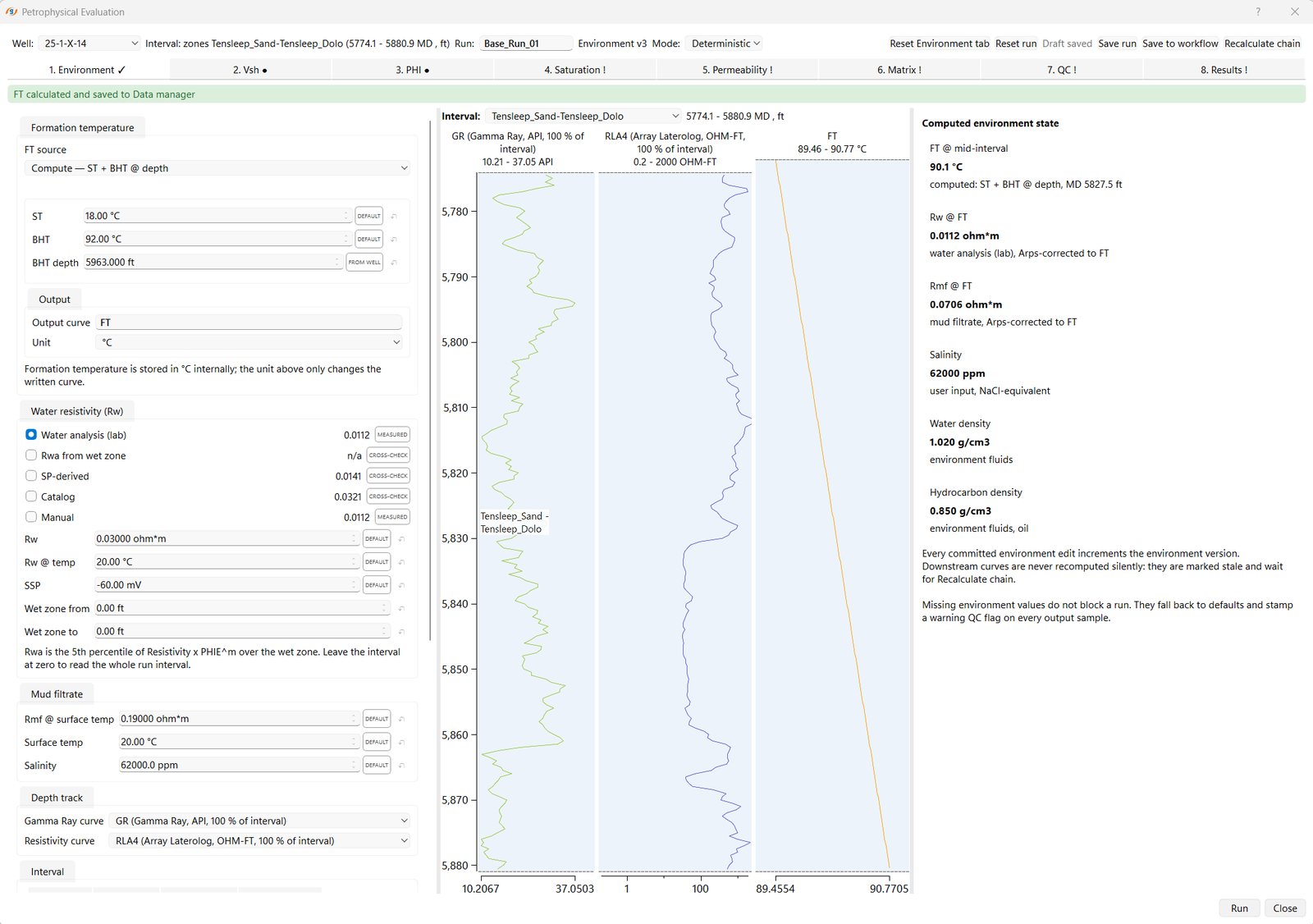Viewport: 1313px width, 924px height.
Task: Open the Well 25-1-X-14 selector
Action: (x=89, y=43)
